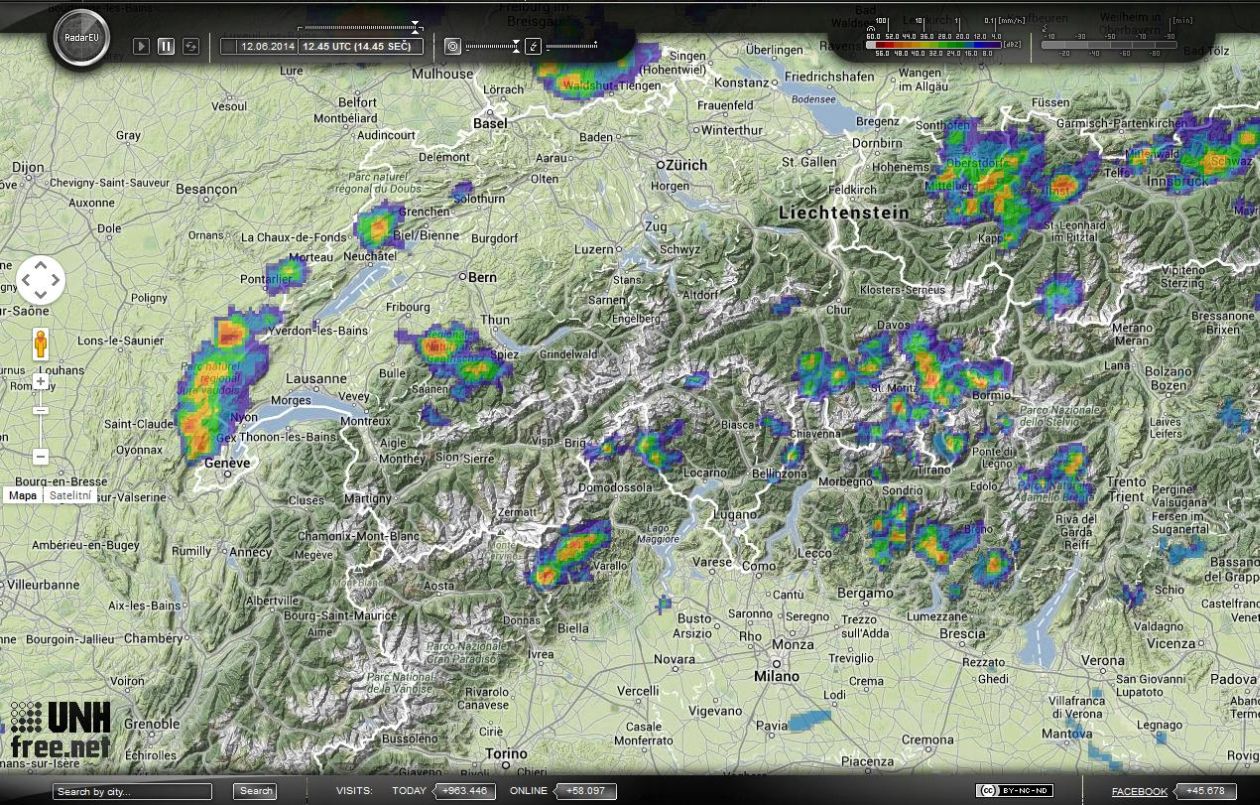Click the dBZ color scale bar
The image size is (1260, 805).
(x=934, y=45)
